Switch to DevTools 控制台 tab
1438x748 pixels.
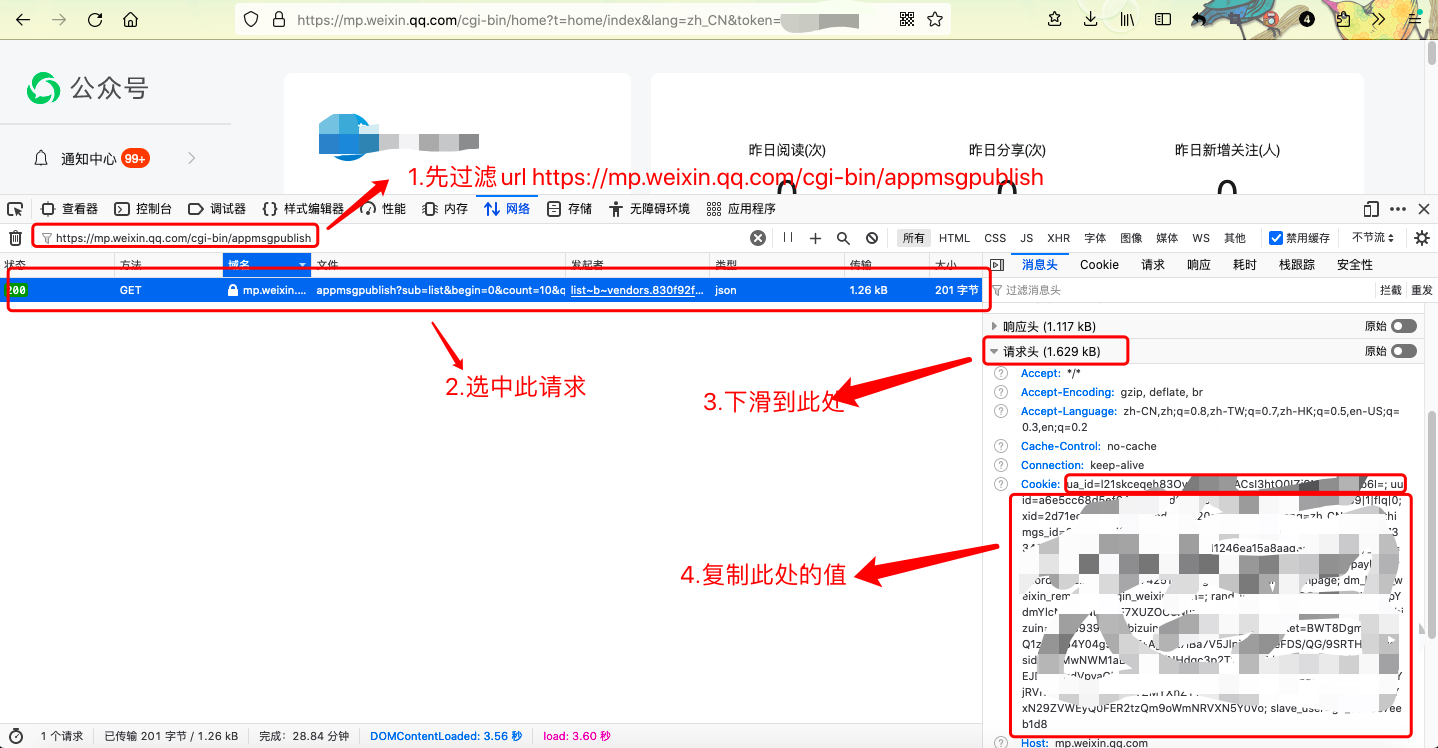[x=143, y=209]
